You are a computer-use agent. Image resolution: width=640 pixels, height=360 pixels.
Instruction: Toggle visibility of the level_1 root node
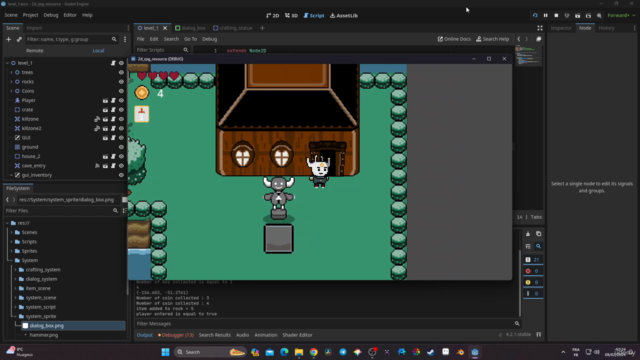121,63
